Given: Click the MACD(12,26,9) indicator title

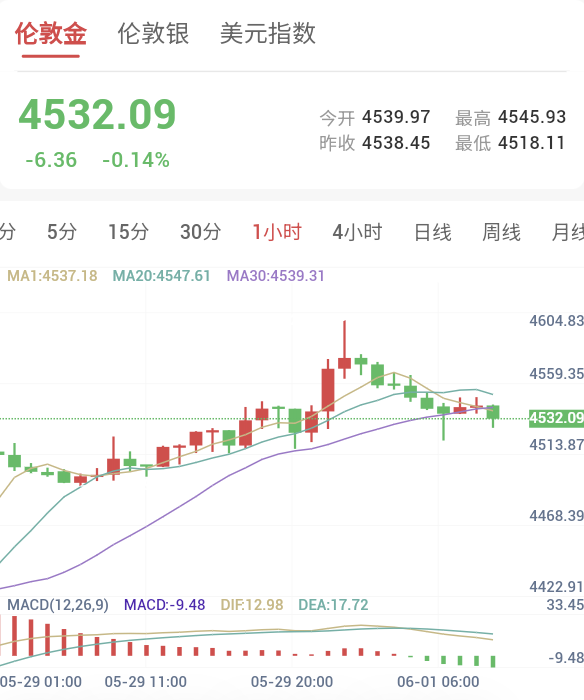Looking at the screenshot, I should pos(58,605).
